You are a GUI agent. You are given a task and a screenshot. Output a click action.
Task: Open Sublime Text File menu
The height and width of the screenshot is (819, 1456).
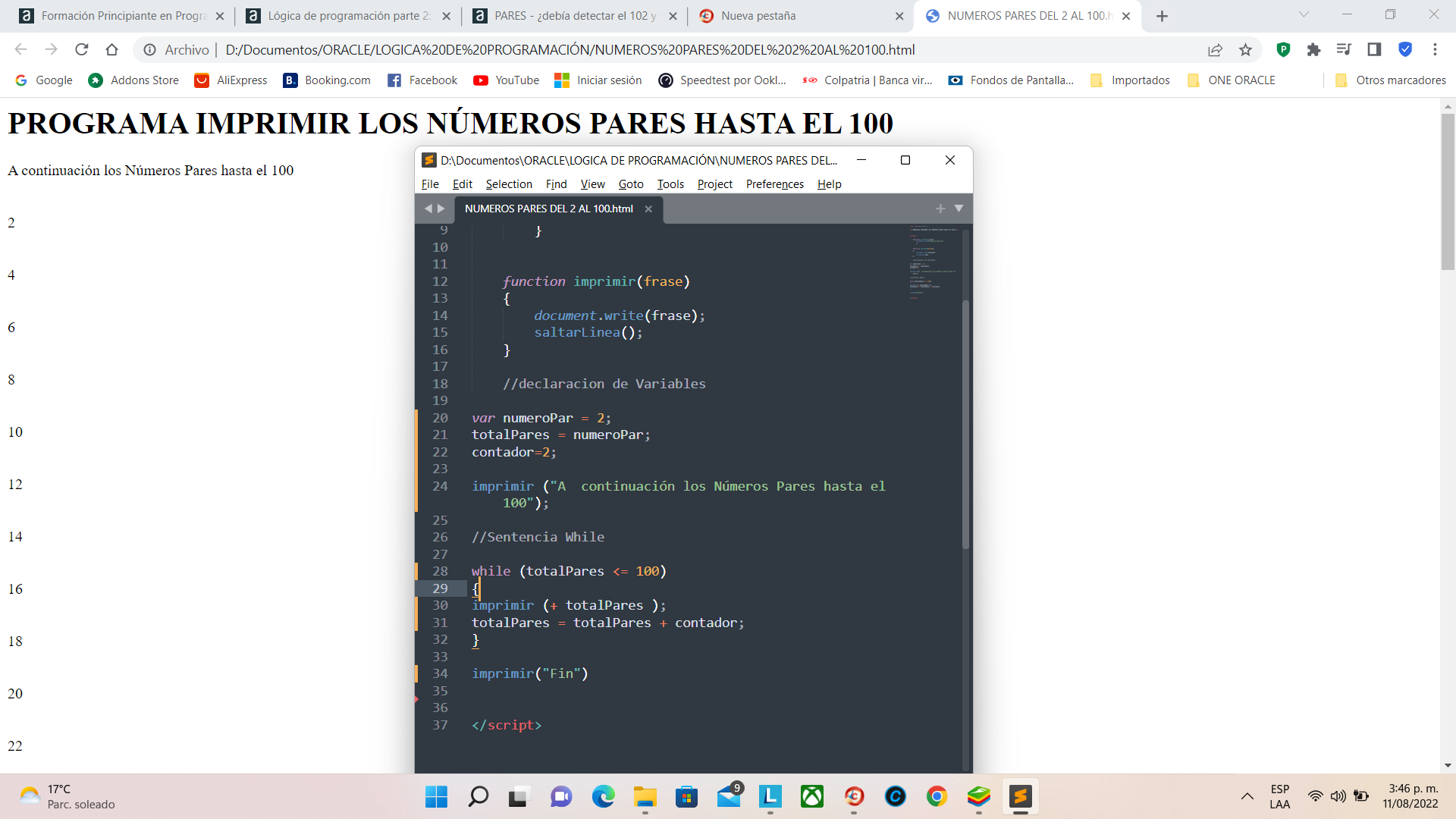point(430,184)
